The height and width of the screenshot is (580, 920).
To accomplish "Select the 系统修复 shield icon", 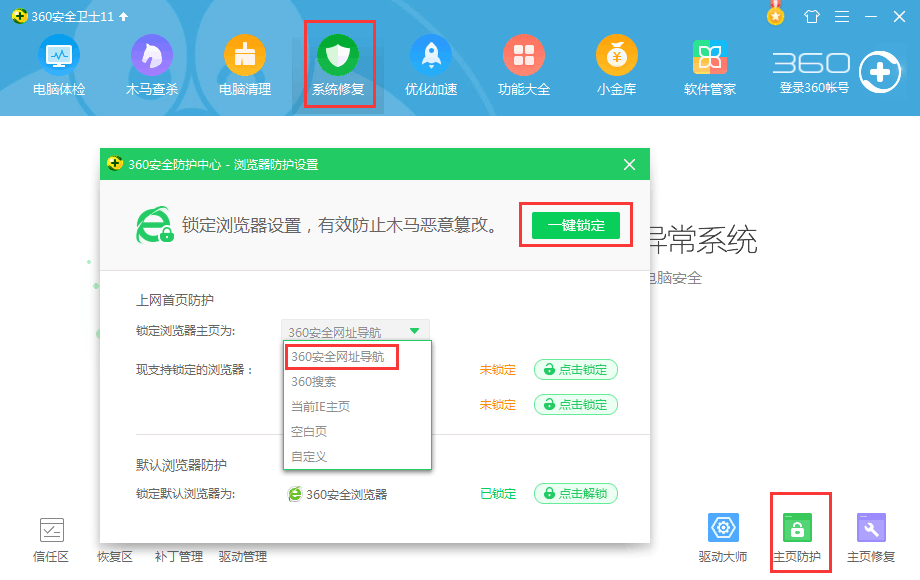I will [x=338, y=55].
